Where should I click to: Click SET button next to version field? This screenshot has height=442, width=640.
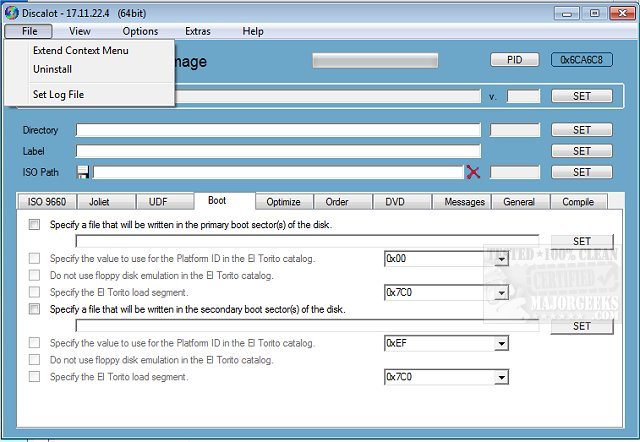click(582, 96)
